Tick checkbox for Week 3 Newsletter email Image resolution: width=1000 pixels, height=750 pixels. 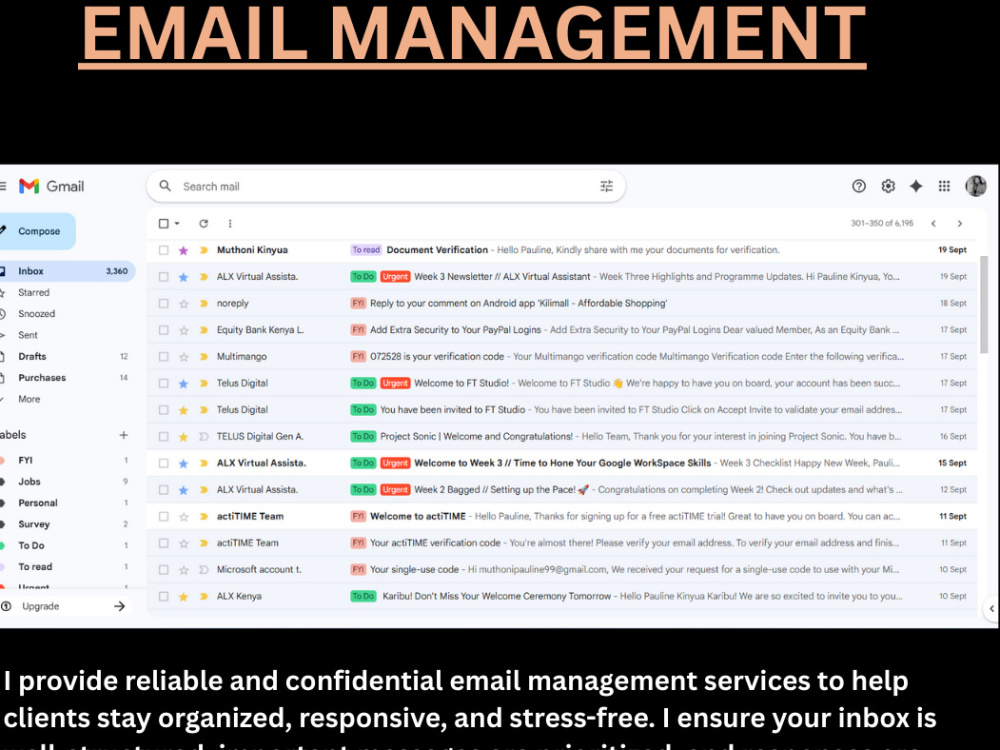click(x=164, y=277)
